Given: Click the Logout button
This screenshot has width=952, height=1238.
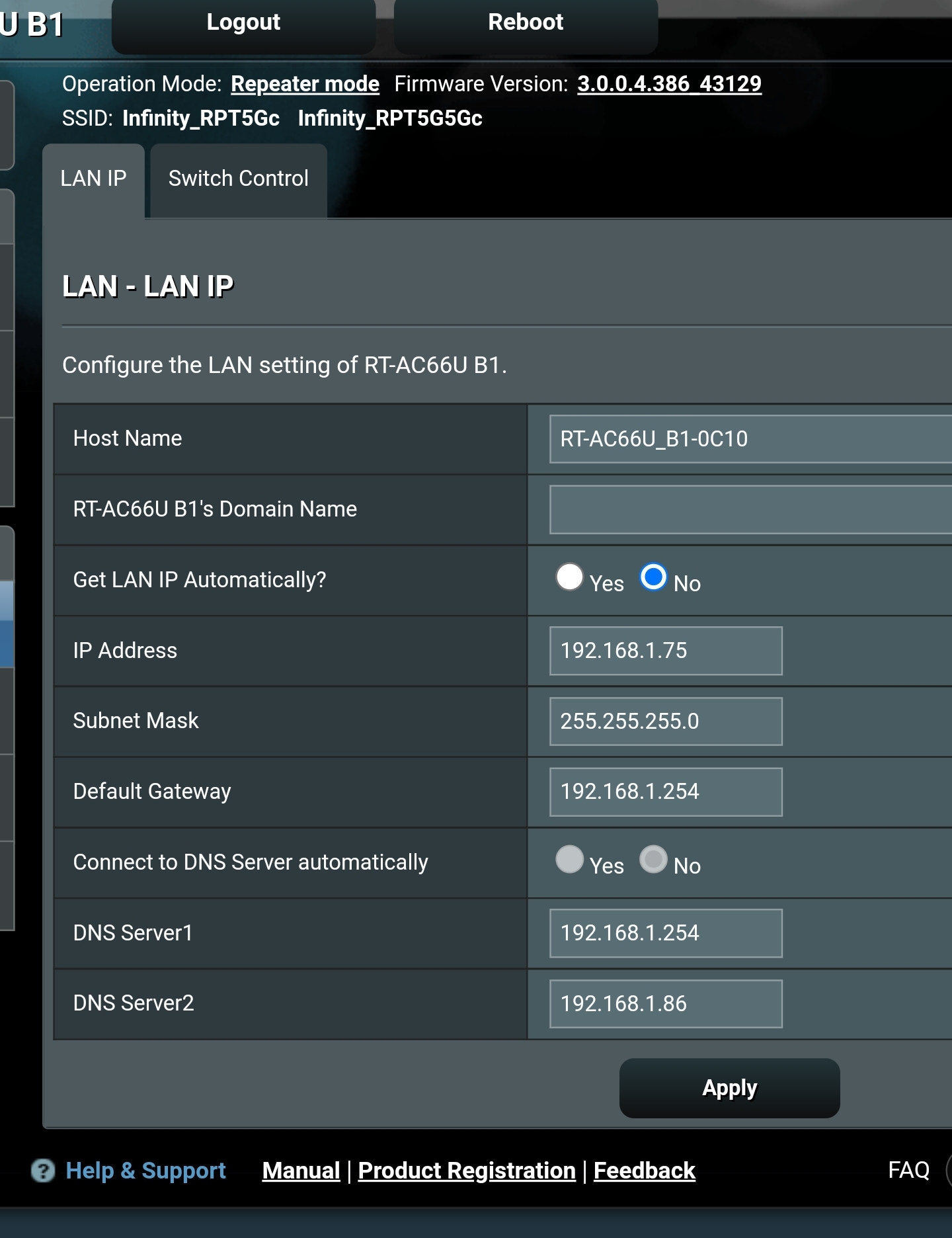Looking at the screenshot, I should point(243,25).
